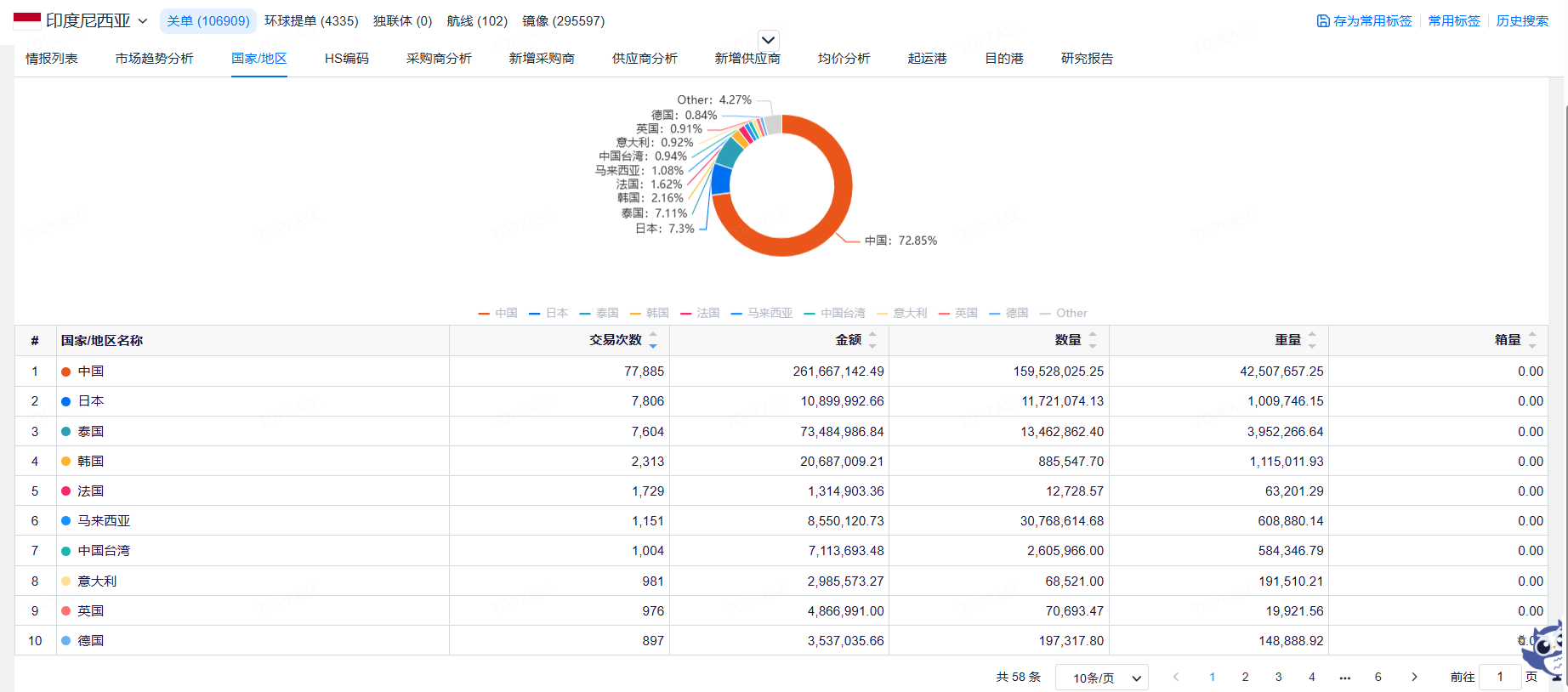Click the save icon beside 存为常用标签

(1323, 21)
